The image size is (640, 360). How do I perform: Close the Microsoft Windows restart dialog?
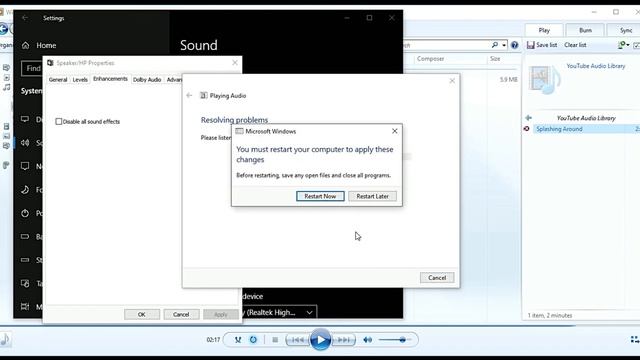click(x=394, y=131)
